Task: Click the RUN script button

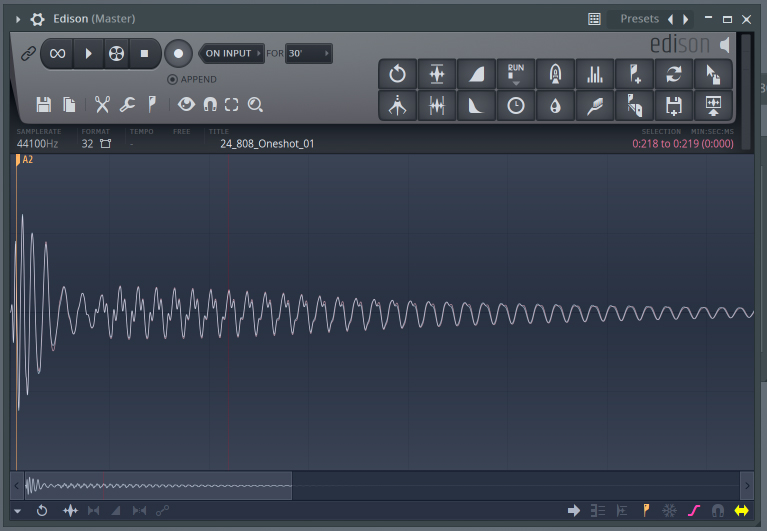Action: (516, 74)
